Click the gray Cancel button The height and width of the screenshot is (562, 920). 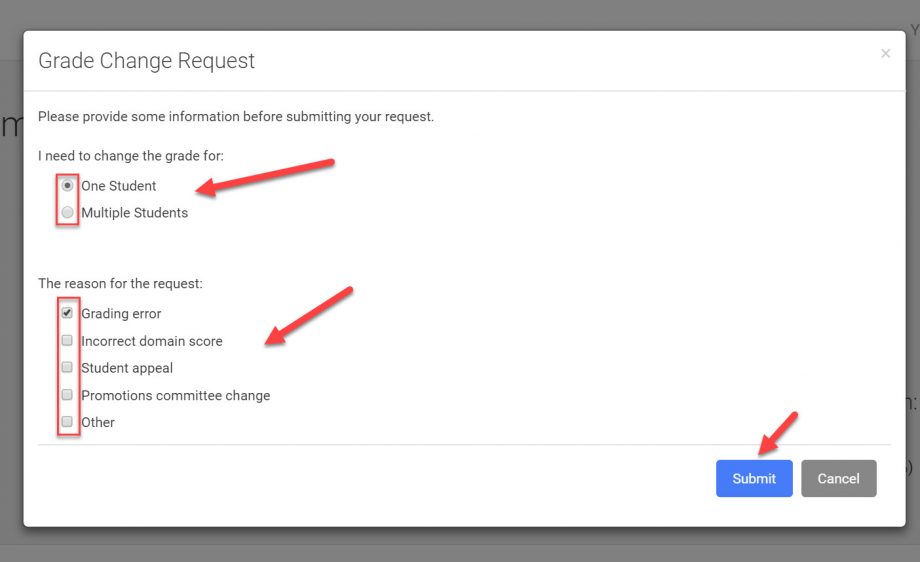(838, 478)
